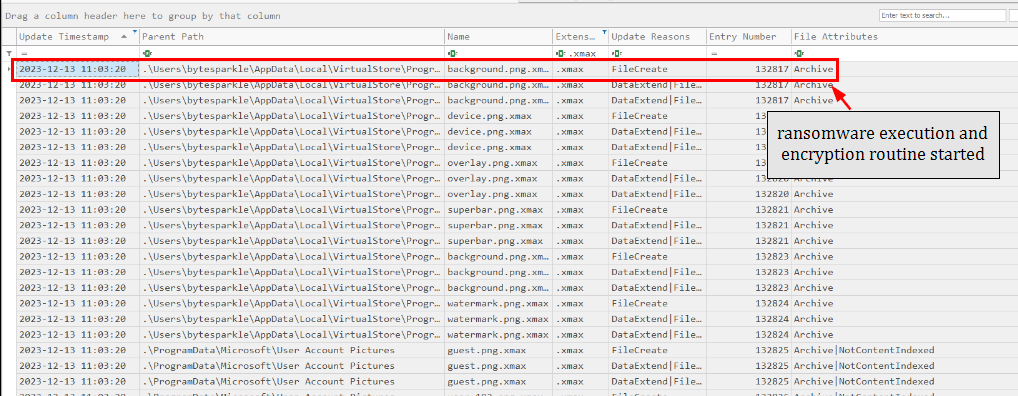Sort by the Update Timestamp column header
Image resolution: width=1018 pixels, height=396 pixels.
point(78,37)
